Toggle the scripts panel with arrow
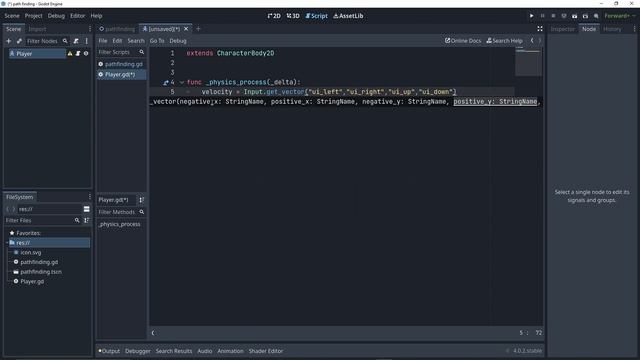Viewport: 640px width, 360px height. coord(153,333)
